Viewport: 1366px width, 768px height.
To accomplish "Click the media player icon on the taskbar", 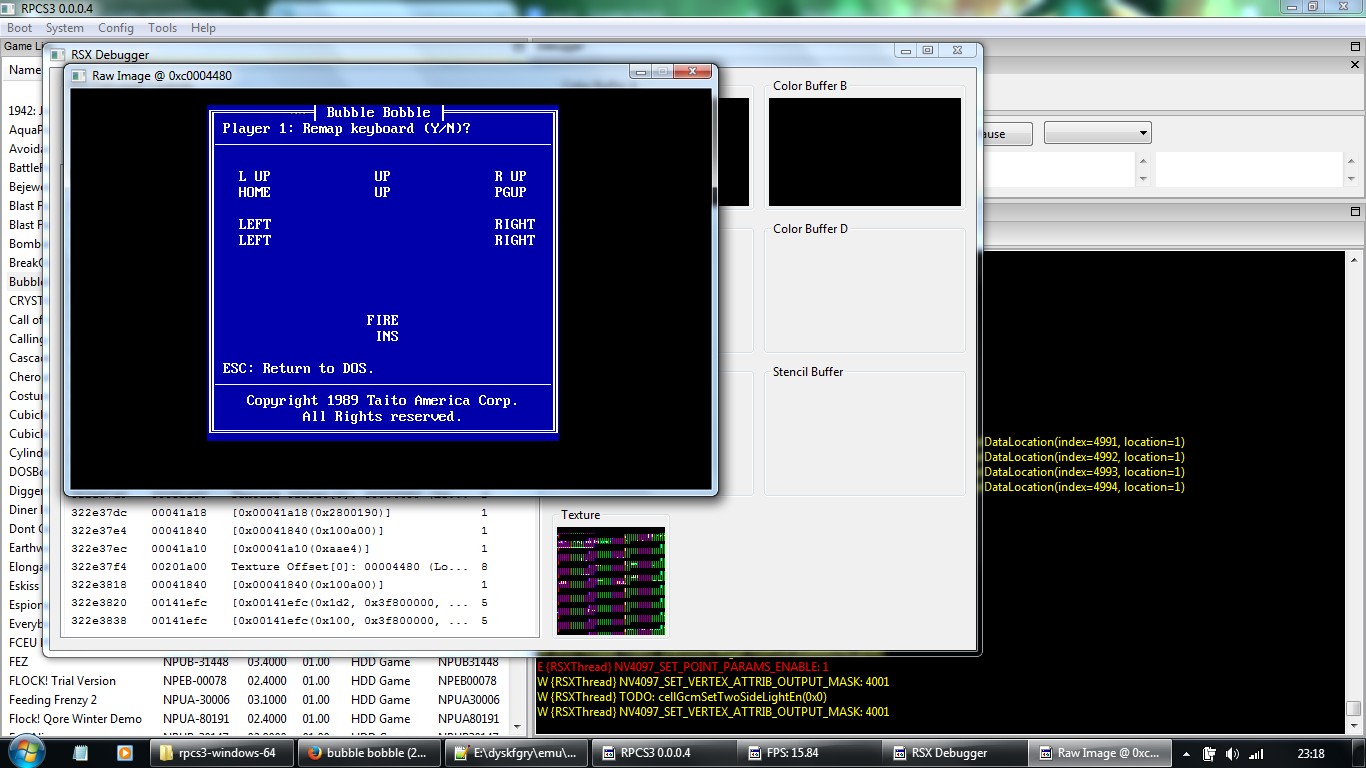I will pyautogui.click(x=125, y=753).
